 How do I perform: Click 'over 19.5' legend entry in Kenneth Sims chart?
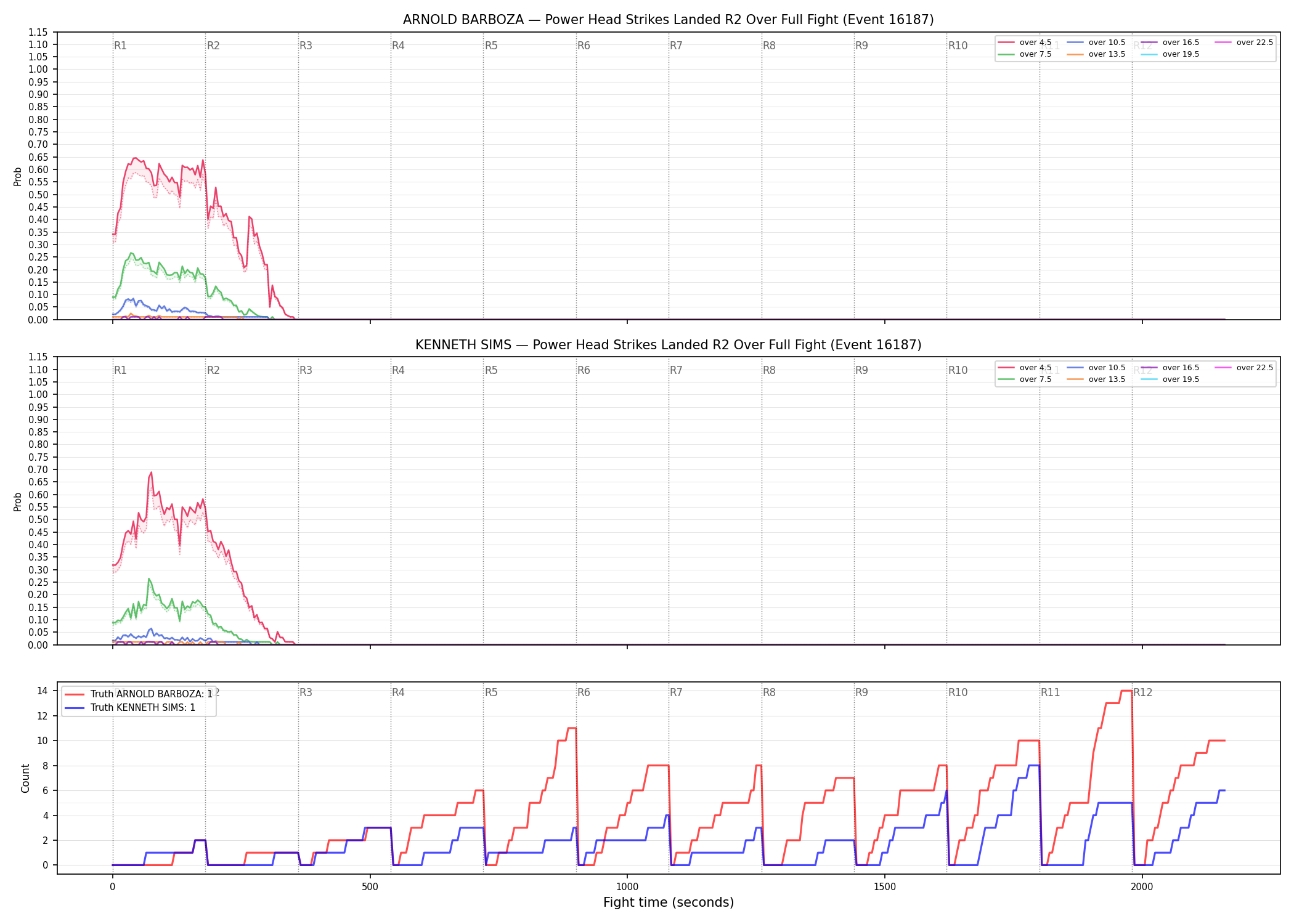point(1170,379)
